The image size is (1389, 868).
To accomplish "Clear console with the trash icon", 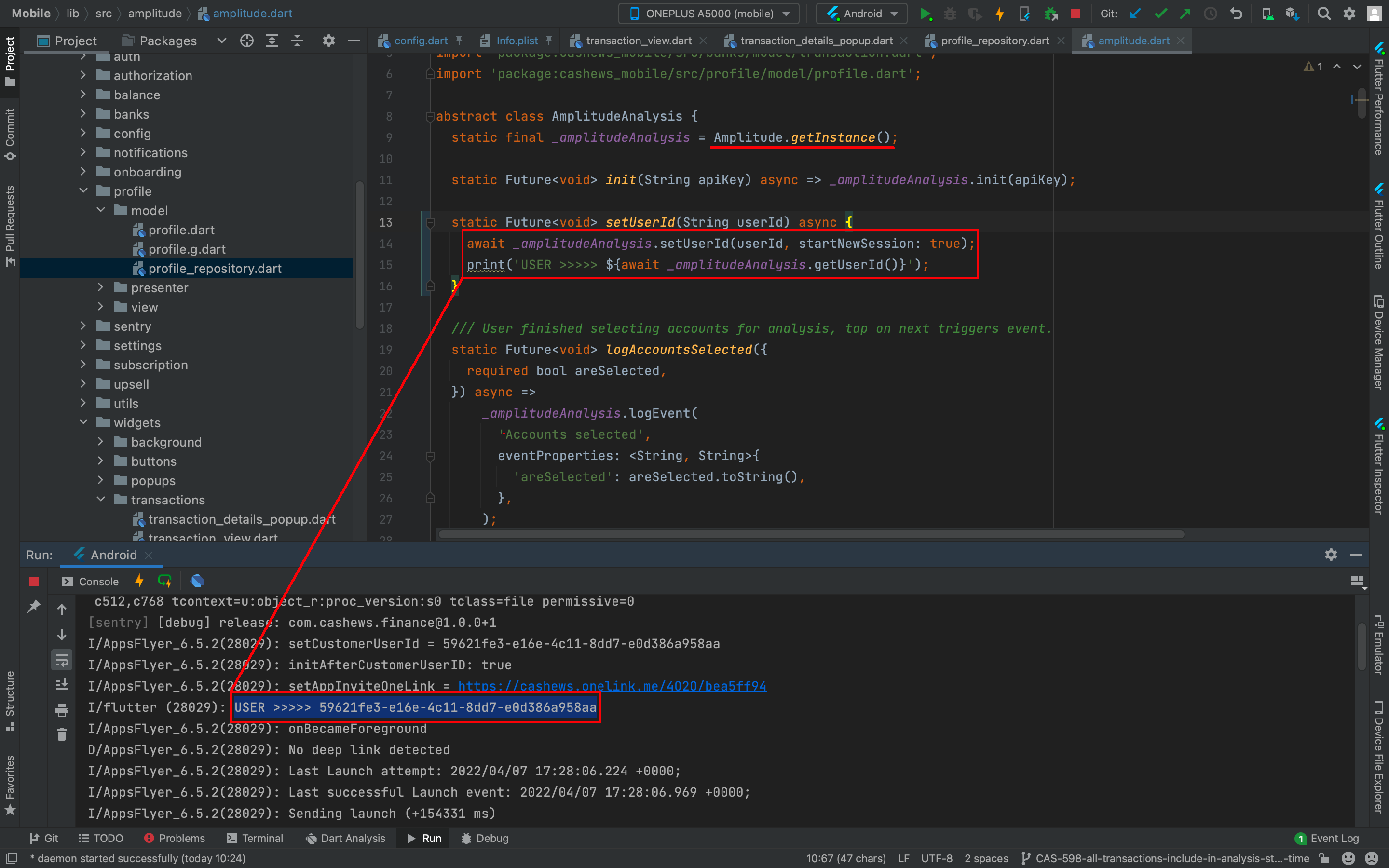I will [62, 734].
